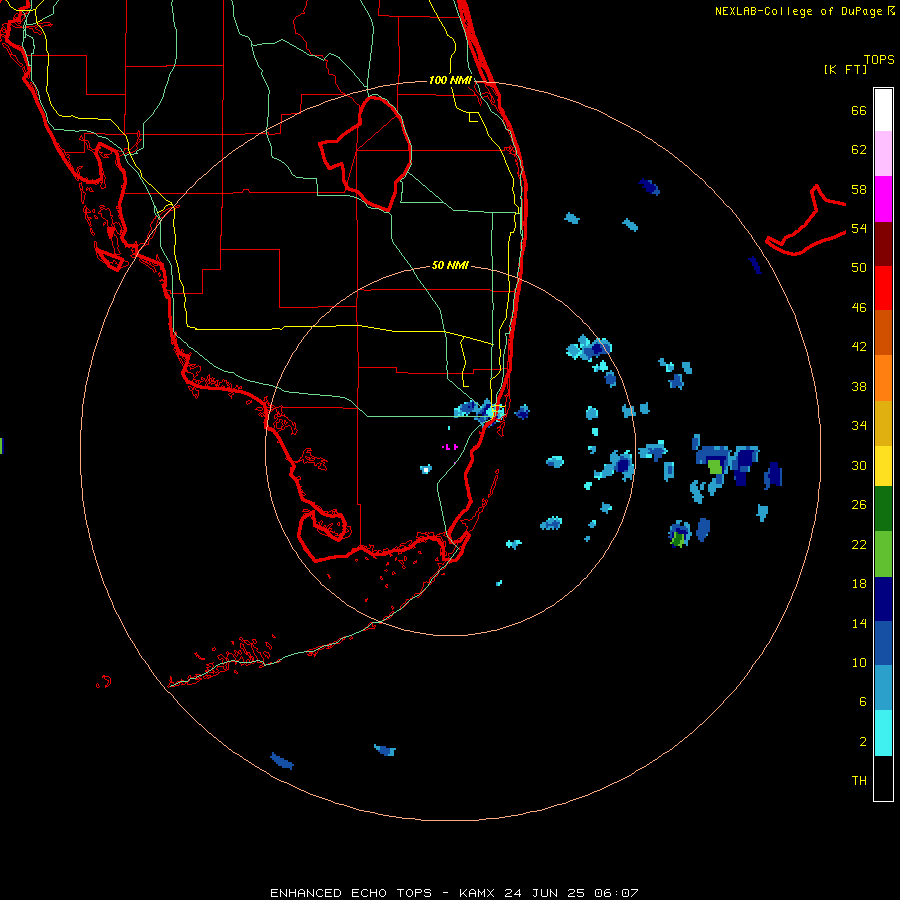Click the black TH legend swatch

coord(883,778)
